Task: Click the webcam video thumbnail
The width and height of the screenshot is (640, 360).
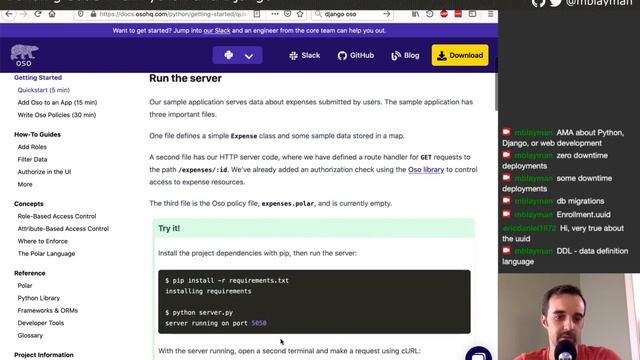Action: pyautogui.click(x=569, y=317)
